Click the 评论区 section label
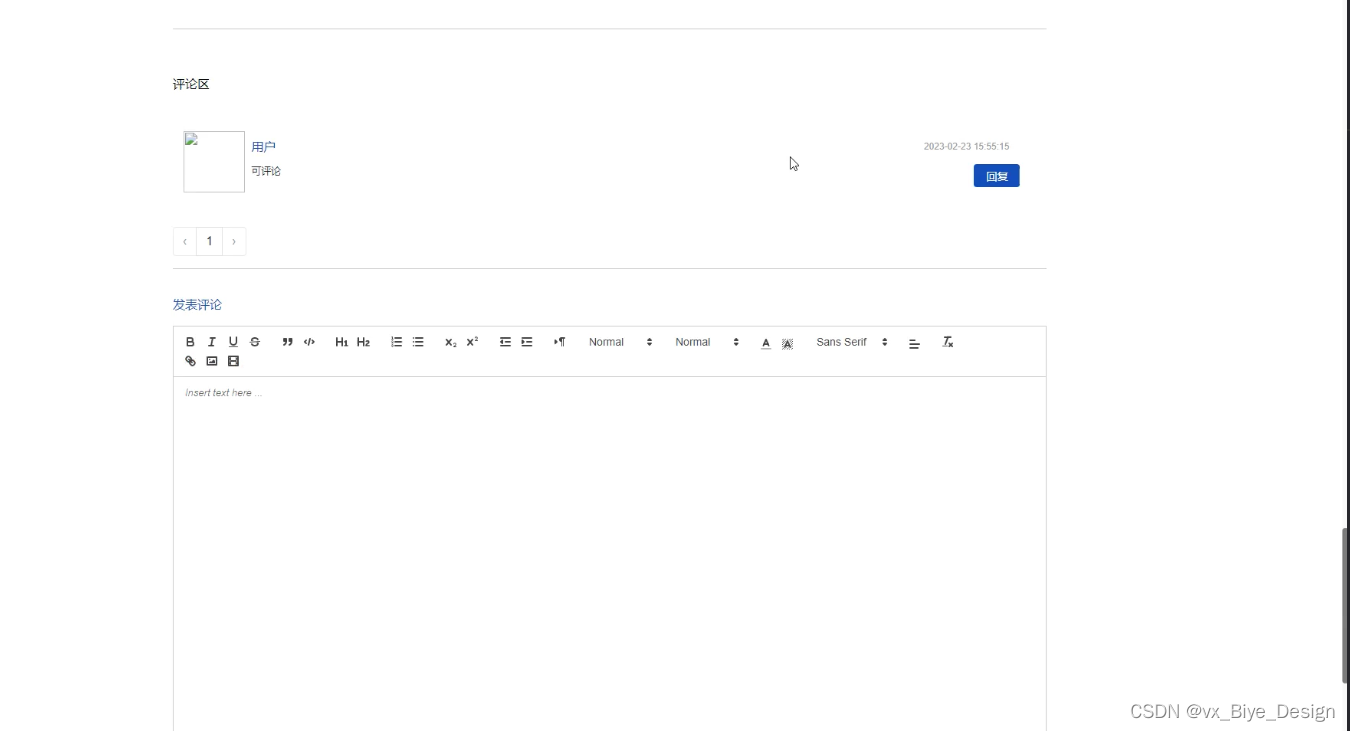This screenshot has height=731, width=1350. tap(191, 84)
